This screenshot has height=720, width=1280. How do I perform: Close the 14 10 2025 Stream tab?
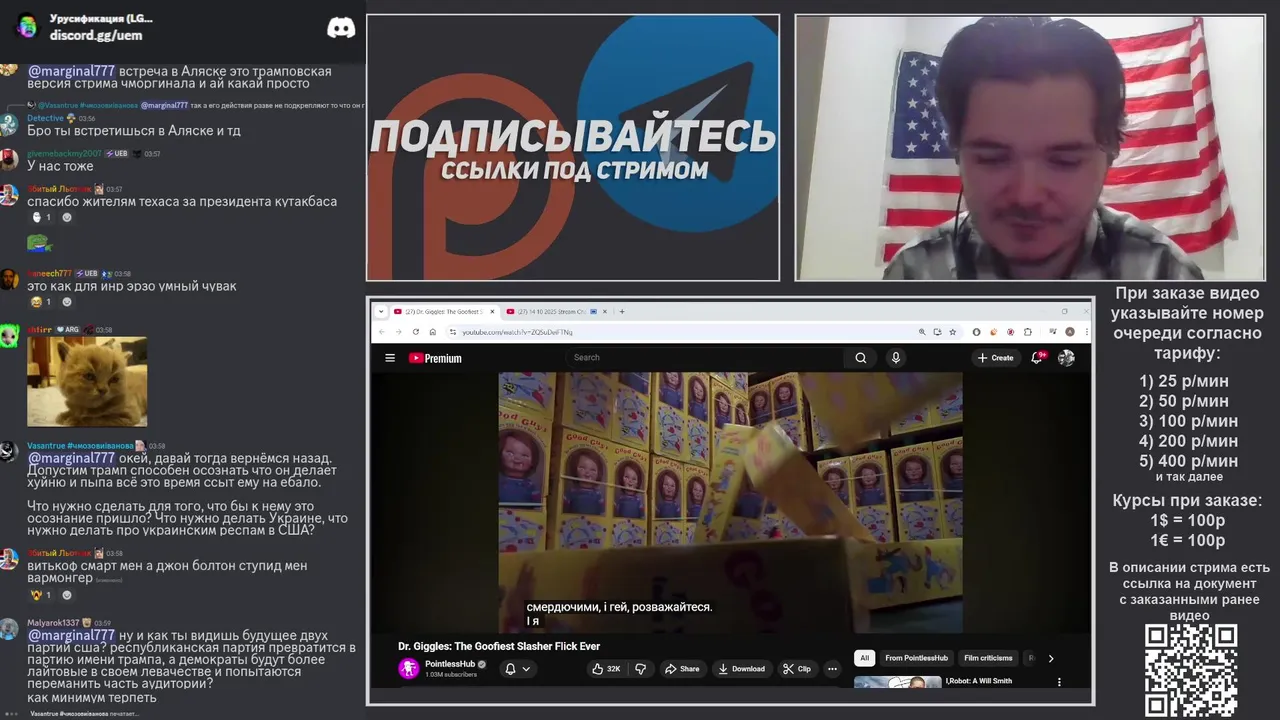pos(605,311)
